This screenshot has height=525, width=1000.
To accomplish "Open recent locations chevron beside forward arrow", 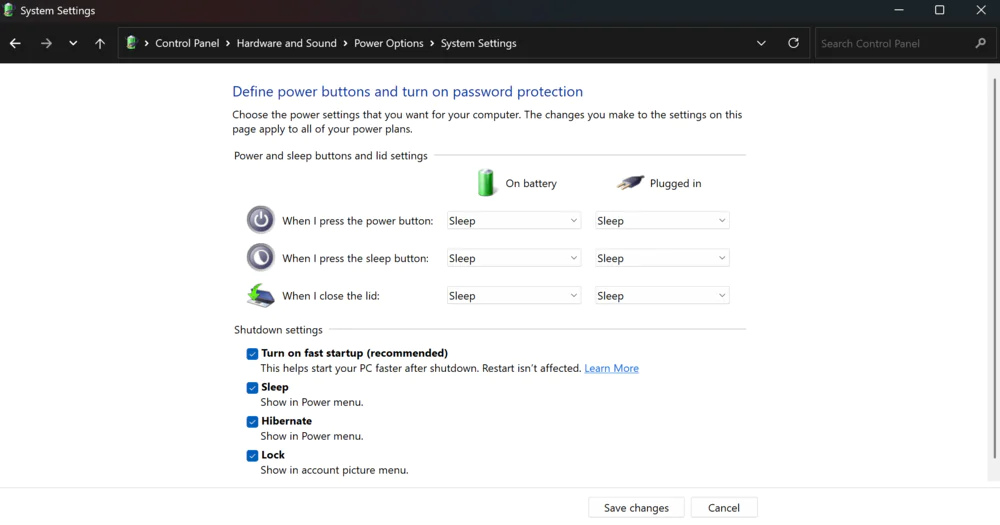I will [73, 43].
